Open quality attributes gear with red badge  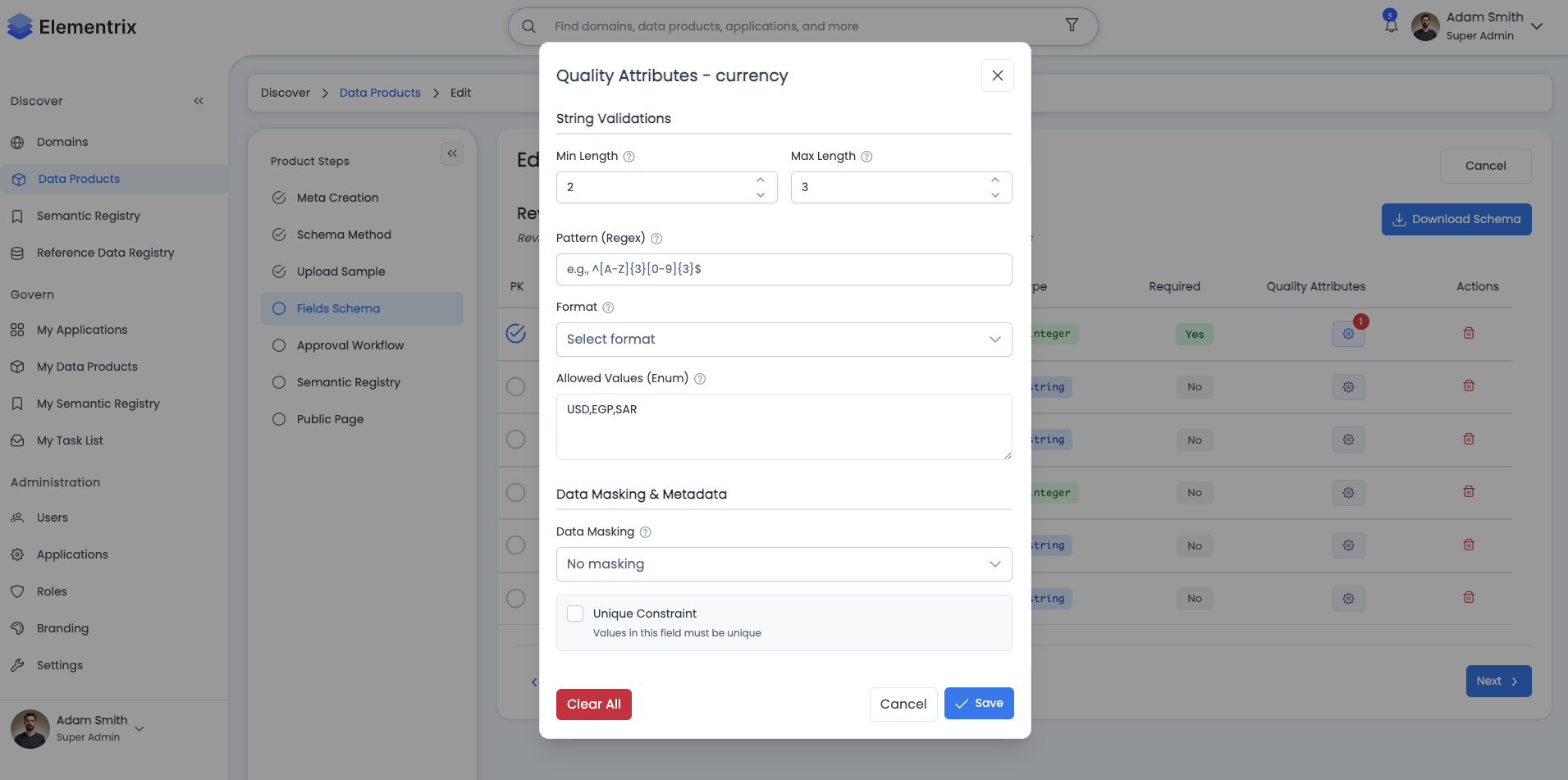tap(1348, 334)
